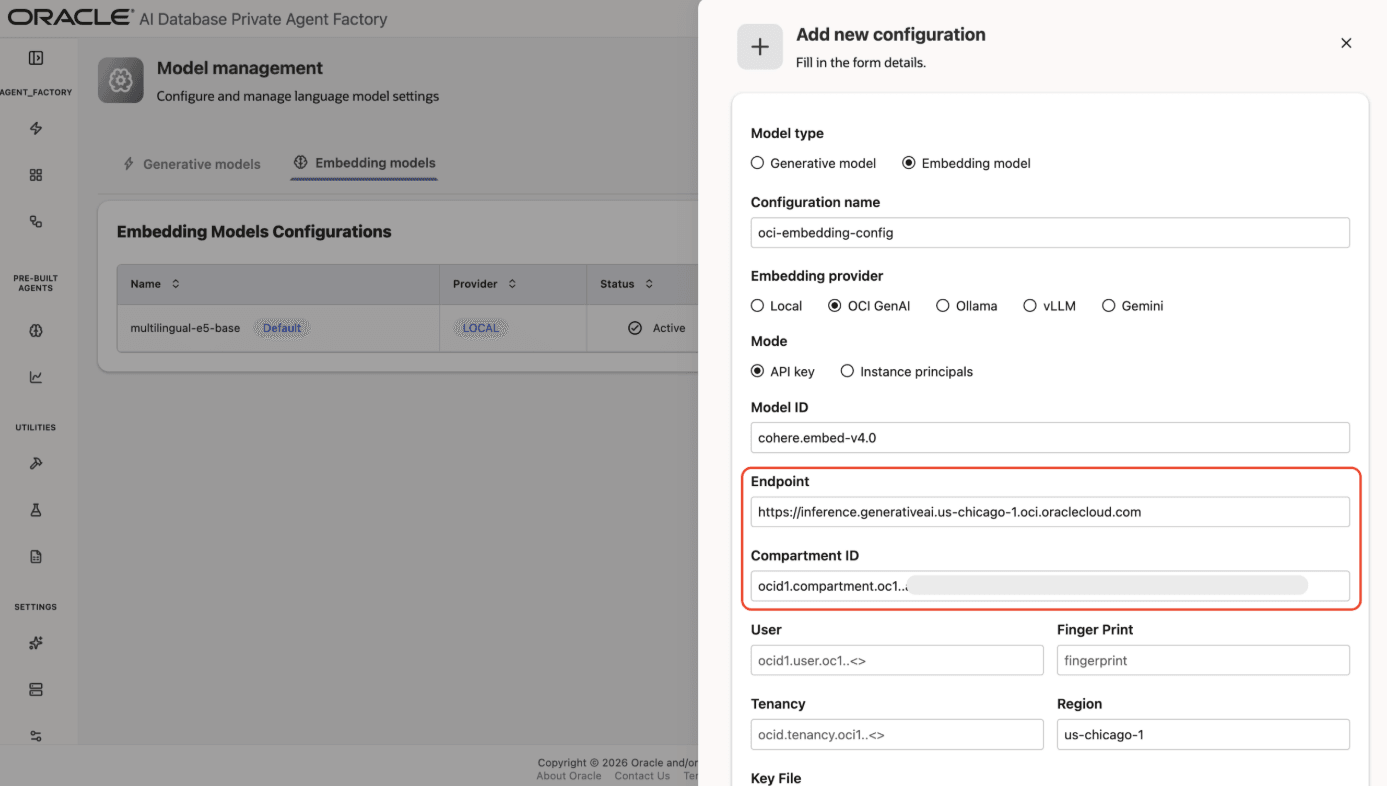The height and width of the screenshot is (786, 1387).
Task: Click the Finger Print input field
Action: click(x=1203, y=660)
